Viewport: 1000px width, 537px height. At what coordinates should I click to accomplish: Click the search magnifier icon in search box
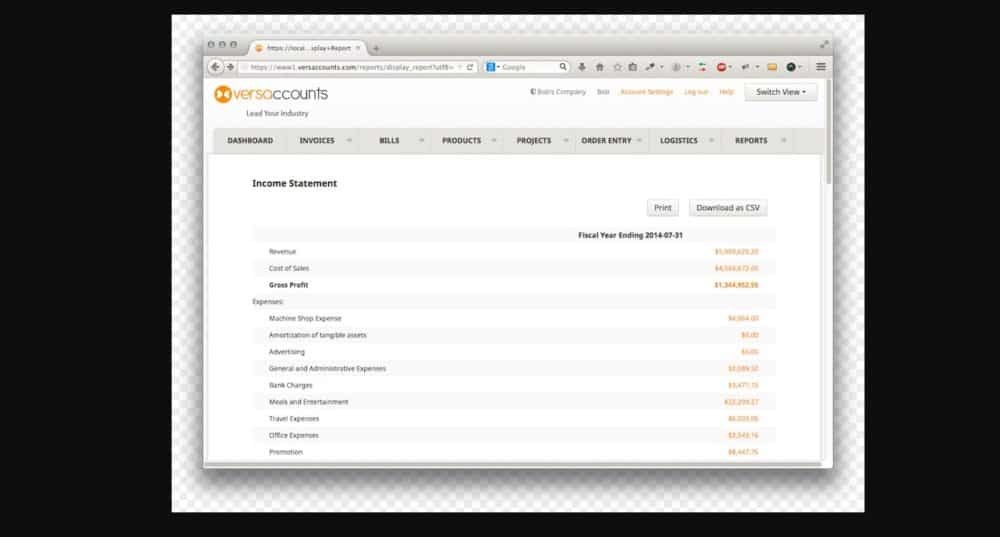[x=563, y=67]
